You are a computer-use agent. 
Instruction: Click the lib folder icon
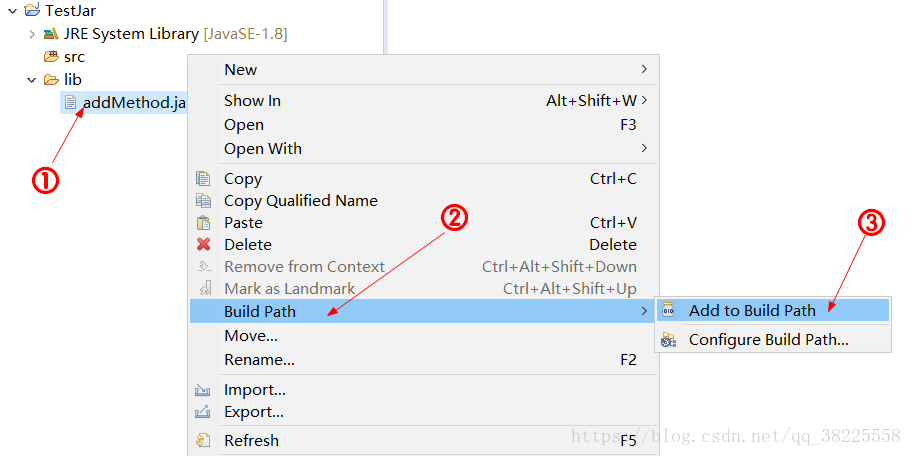[51, 80]
